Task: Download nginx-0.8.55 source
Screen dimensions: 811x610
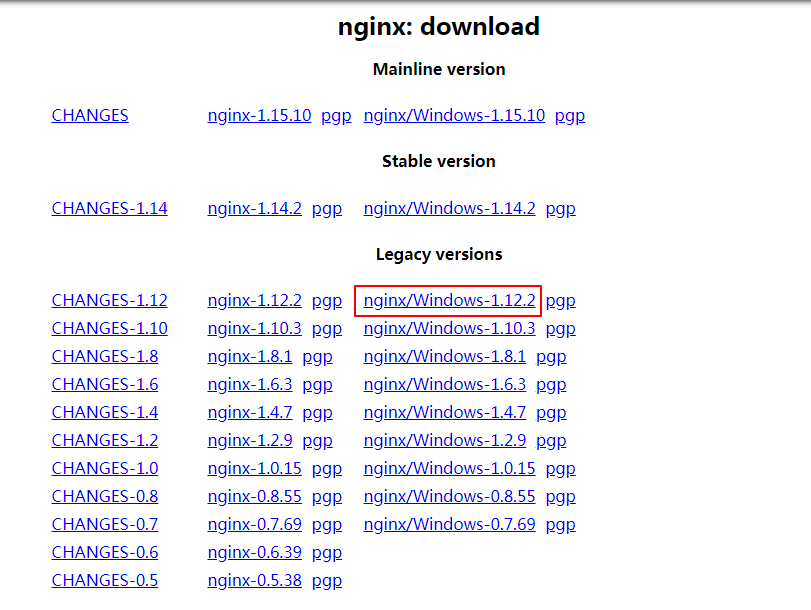Action: pyautogui.click(x=254, y=496)
